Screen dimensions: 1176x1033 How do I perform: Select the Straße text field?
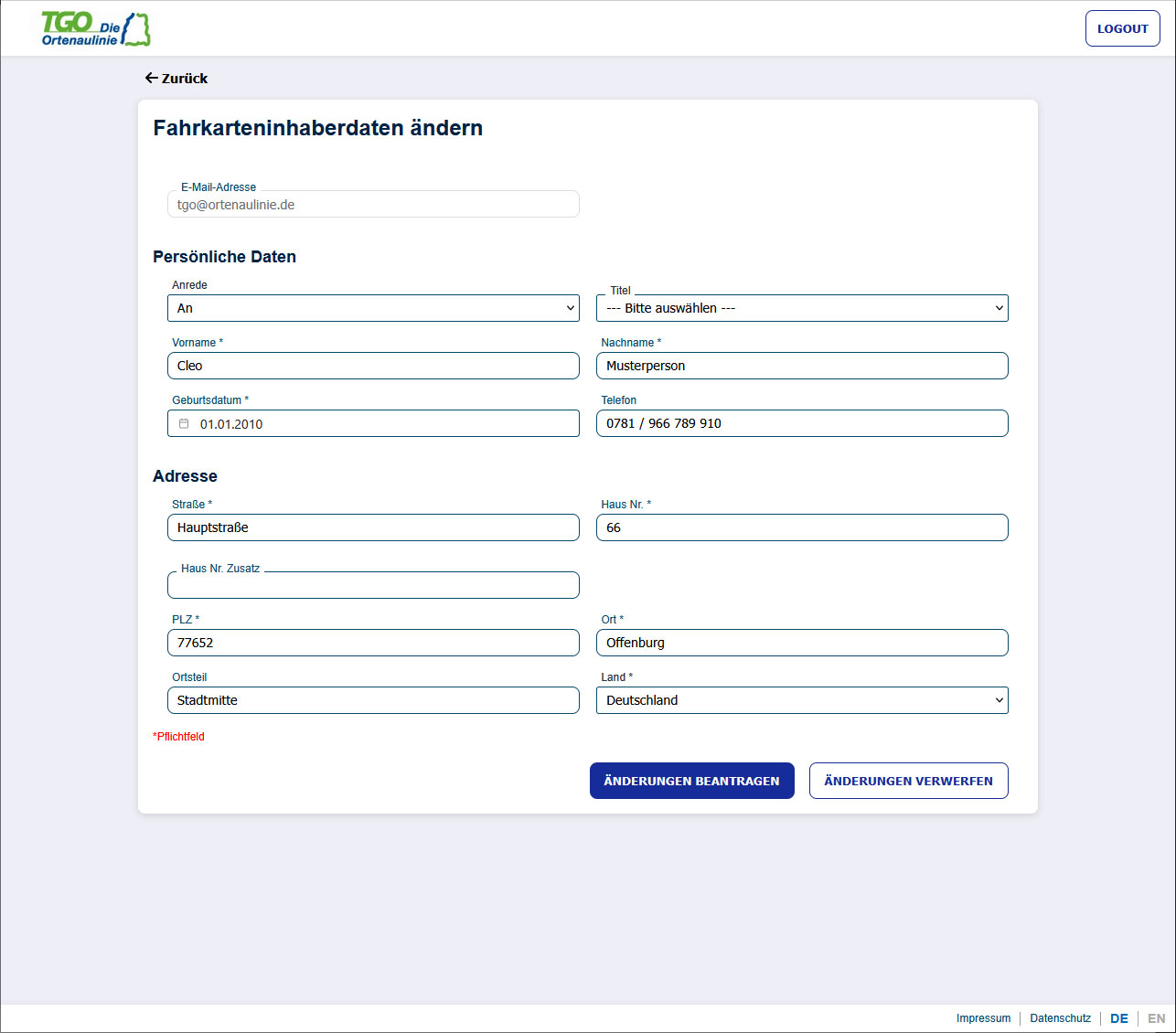[373, 527]
